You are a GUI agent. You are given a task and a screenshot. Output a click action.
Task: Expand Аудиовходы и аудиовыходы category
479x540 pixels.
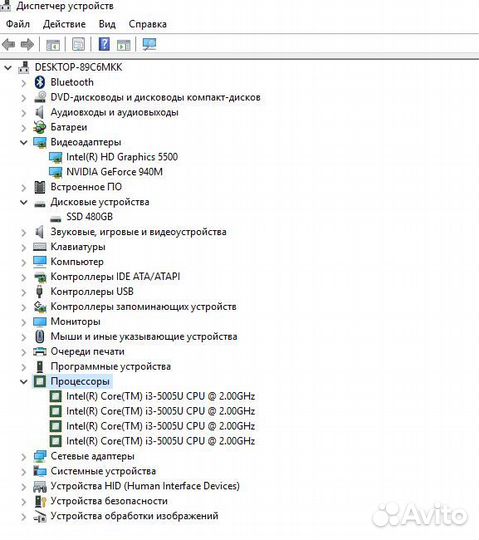23,113
